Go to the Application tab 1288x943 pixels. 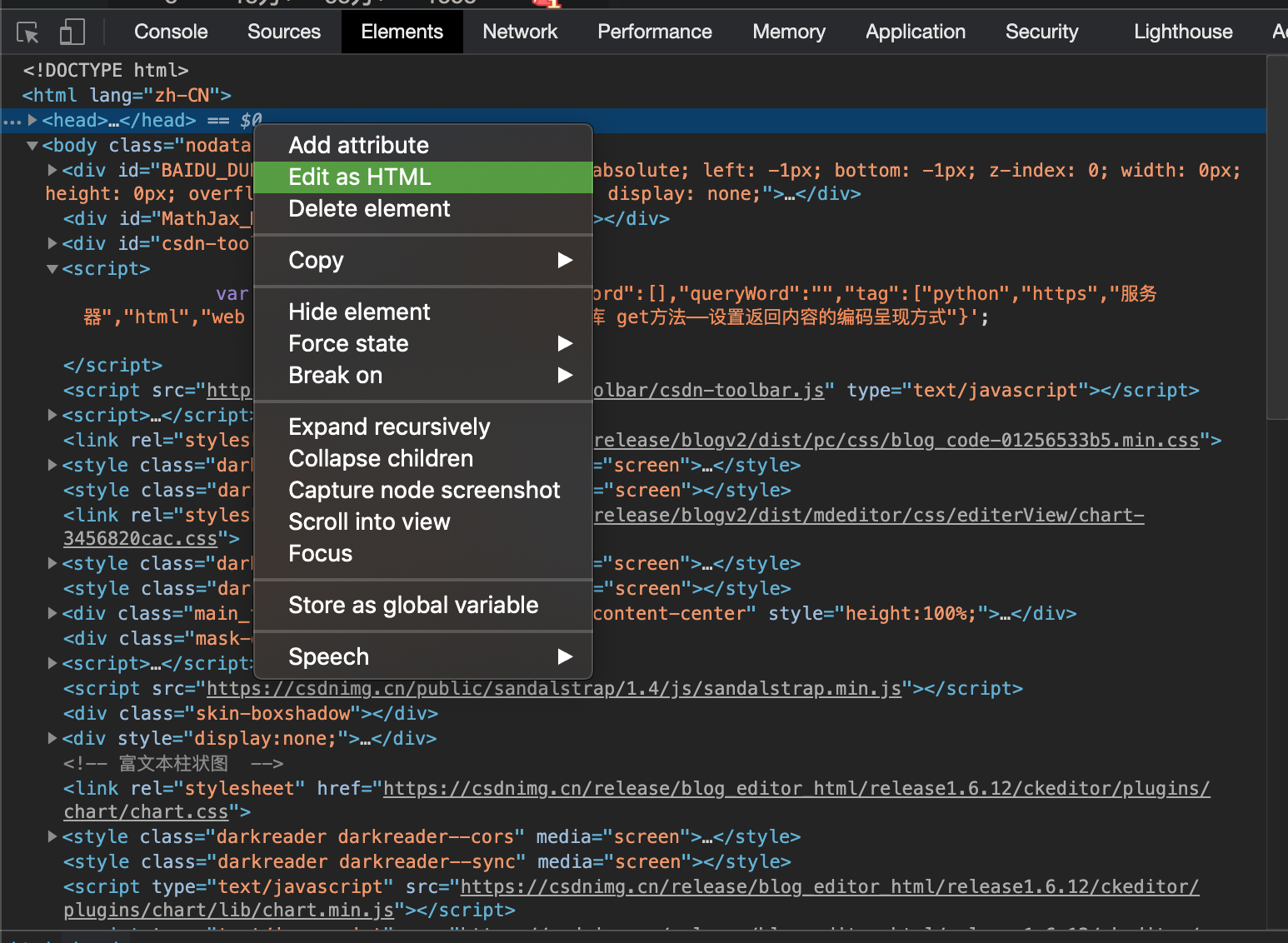coord(916,32)
